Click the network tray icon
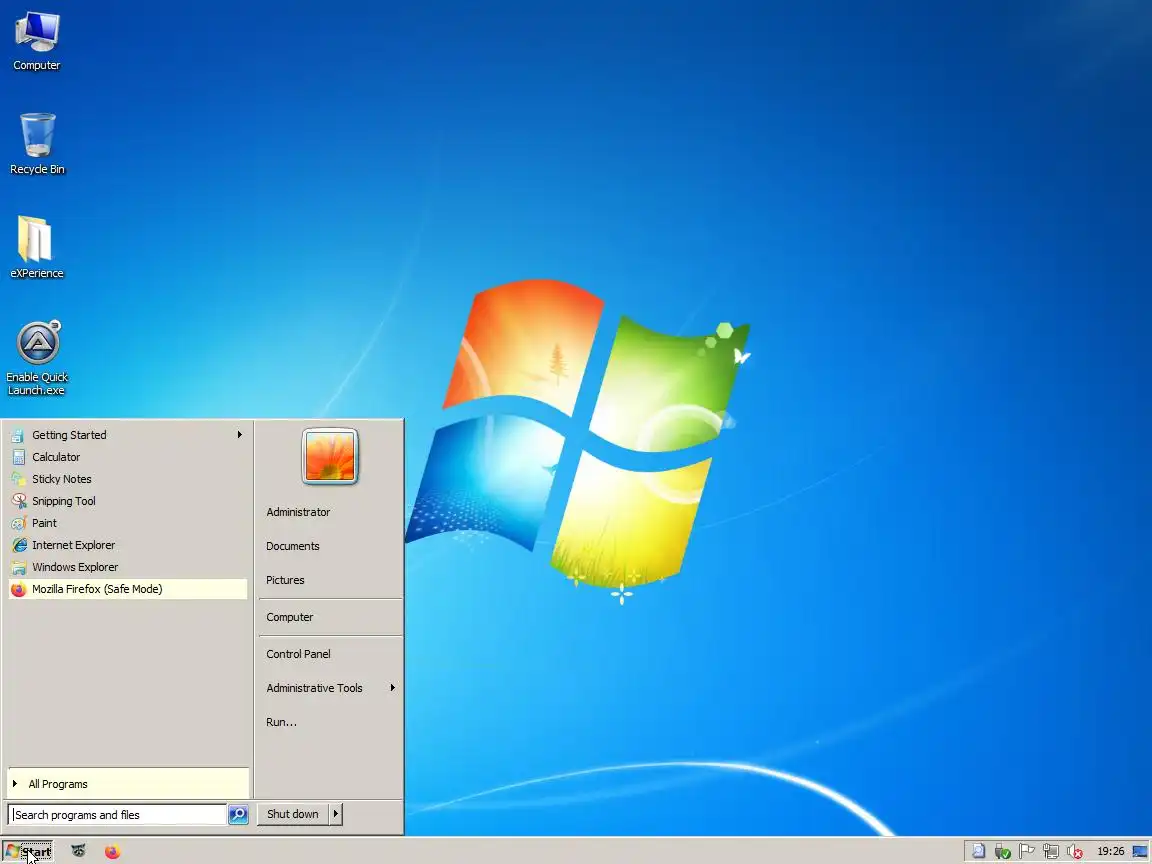 (x=1051, y=851)
